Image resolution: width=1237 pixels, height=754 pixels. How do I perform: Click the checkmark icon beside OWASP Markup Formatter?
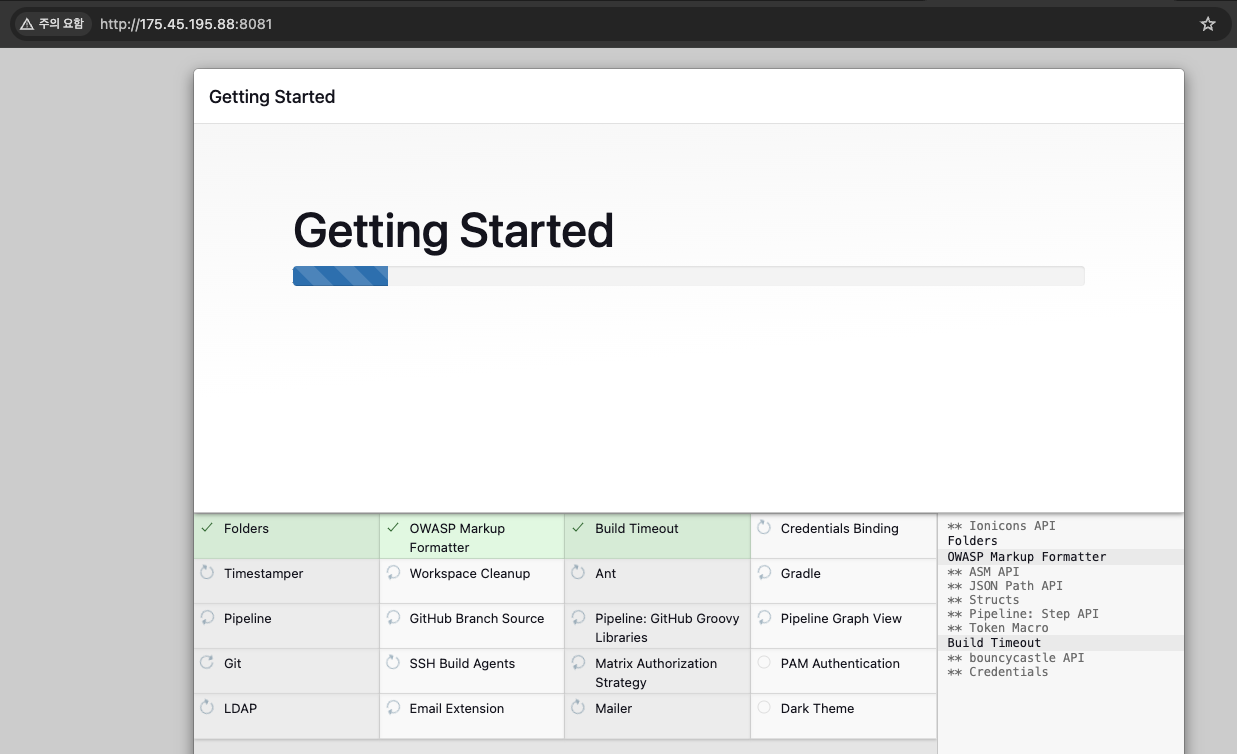coord(393,527)
